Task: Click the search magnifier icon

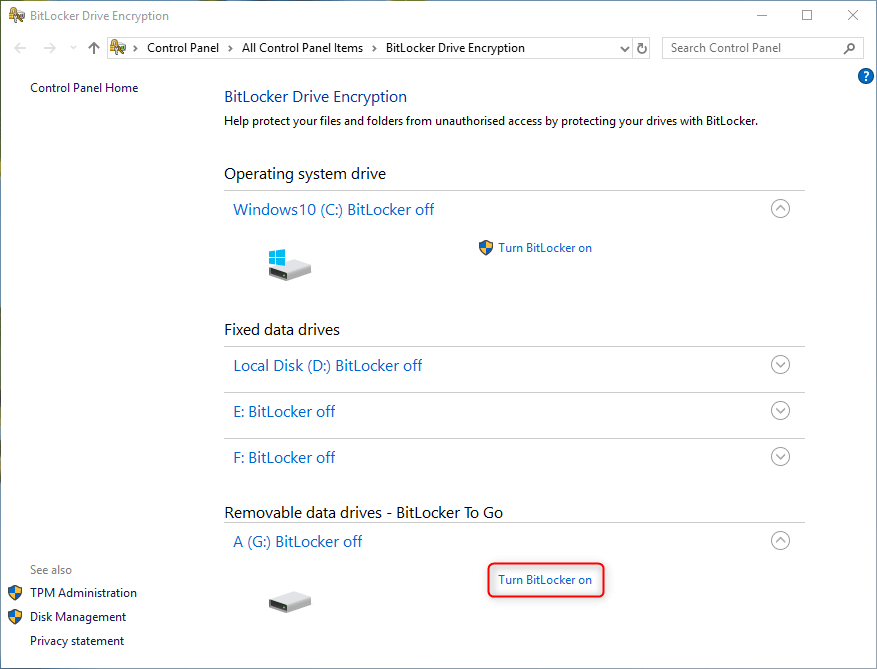Action: [x=850, y=48]
